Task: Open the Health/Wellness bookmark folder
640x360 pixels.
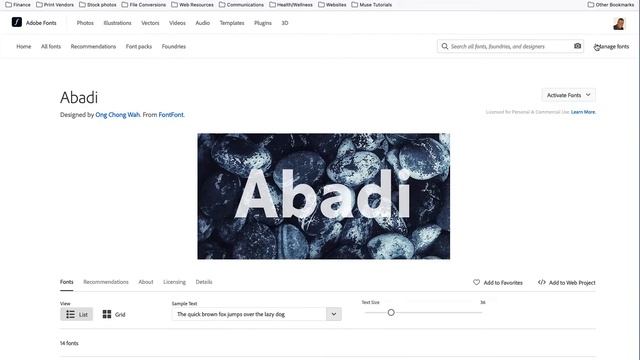Action: point(291,5)
